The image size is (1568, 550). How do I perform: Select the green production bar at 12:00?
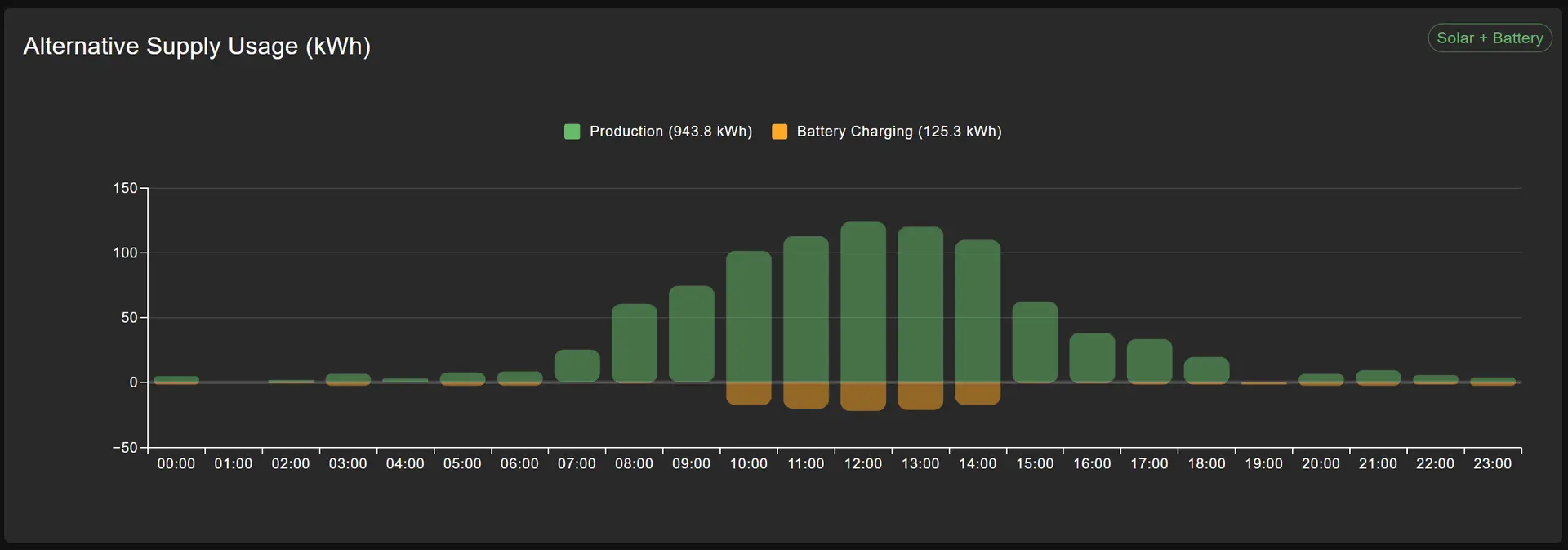863,302
